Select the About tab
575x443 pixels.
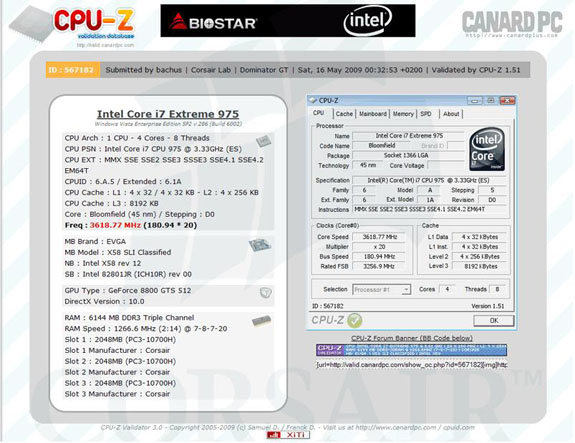[x=451, y=114]
